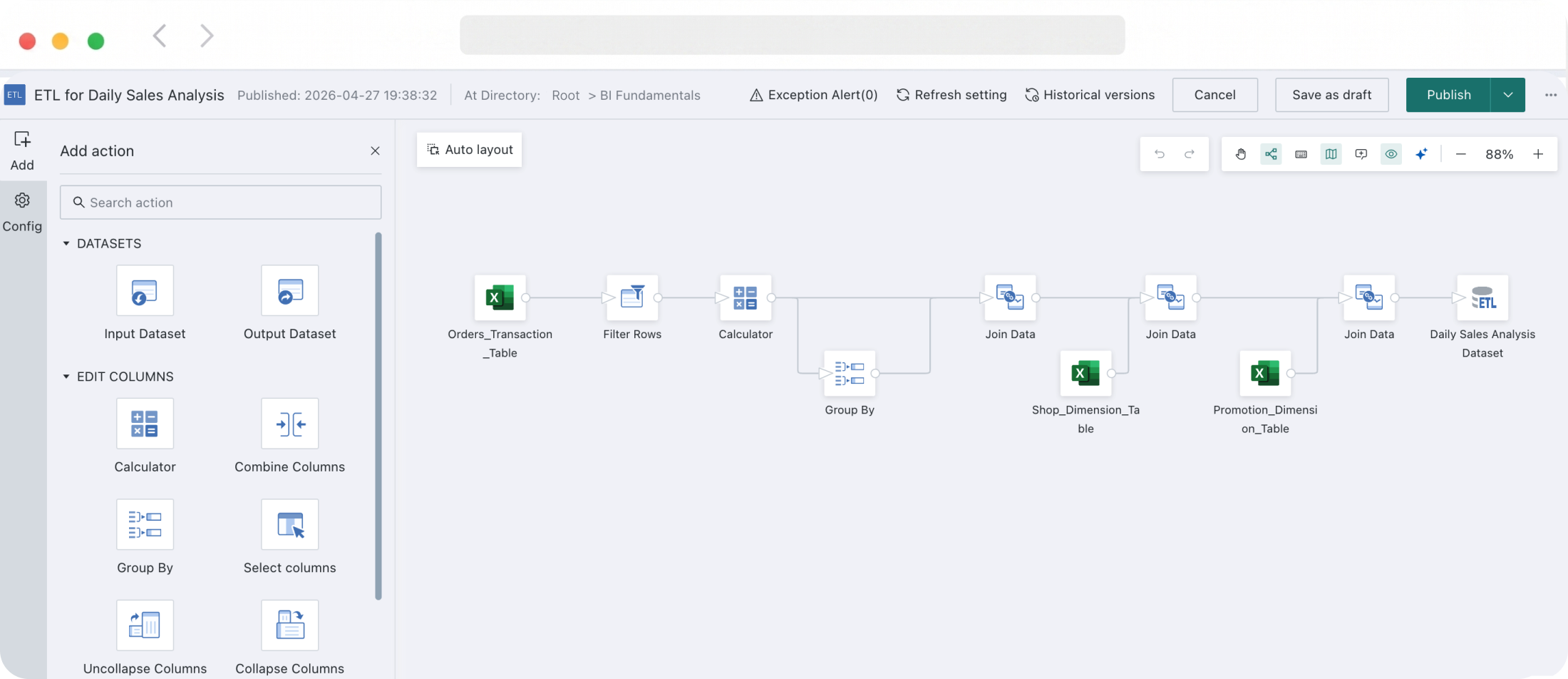Click Orders_Transaction_Table output port
1568x679 pixels.
click(x=526, y=297)
